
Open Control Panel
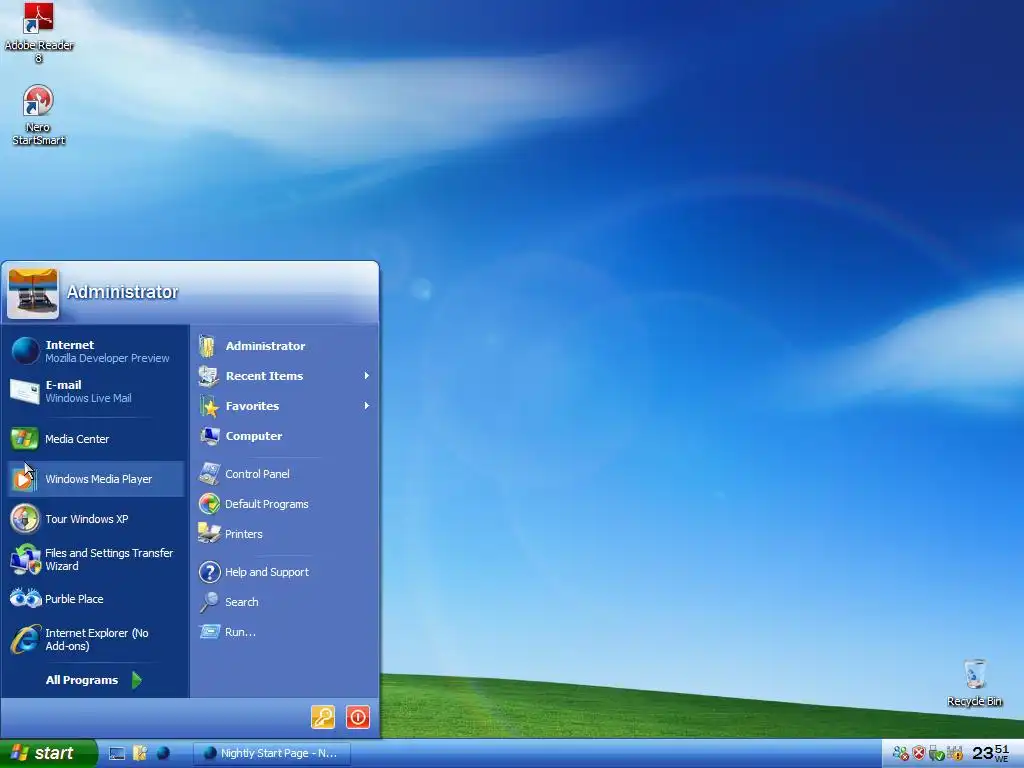point(285,474)
